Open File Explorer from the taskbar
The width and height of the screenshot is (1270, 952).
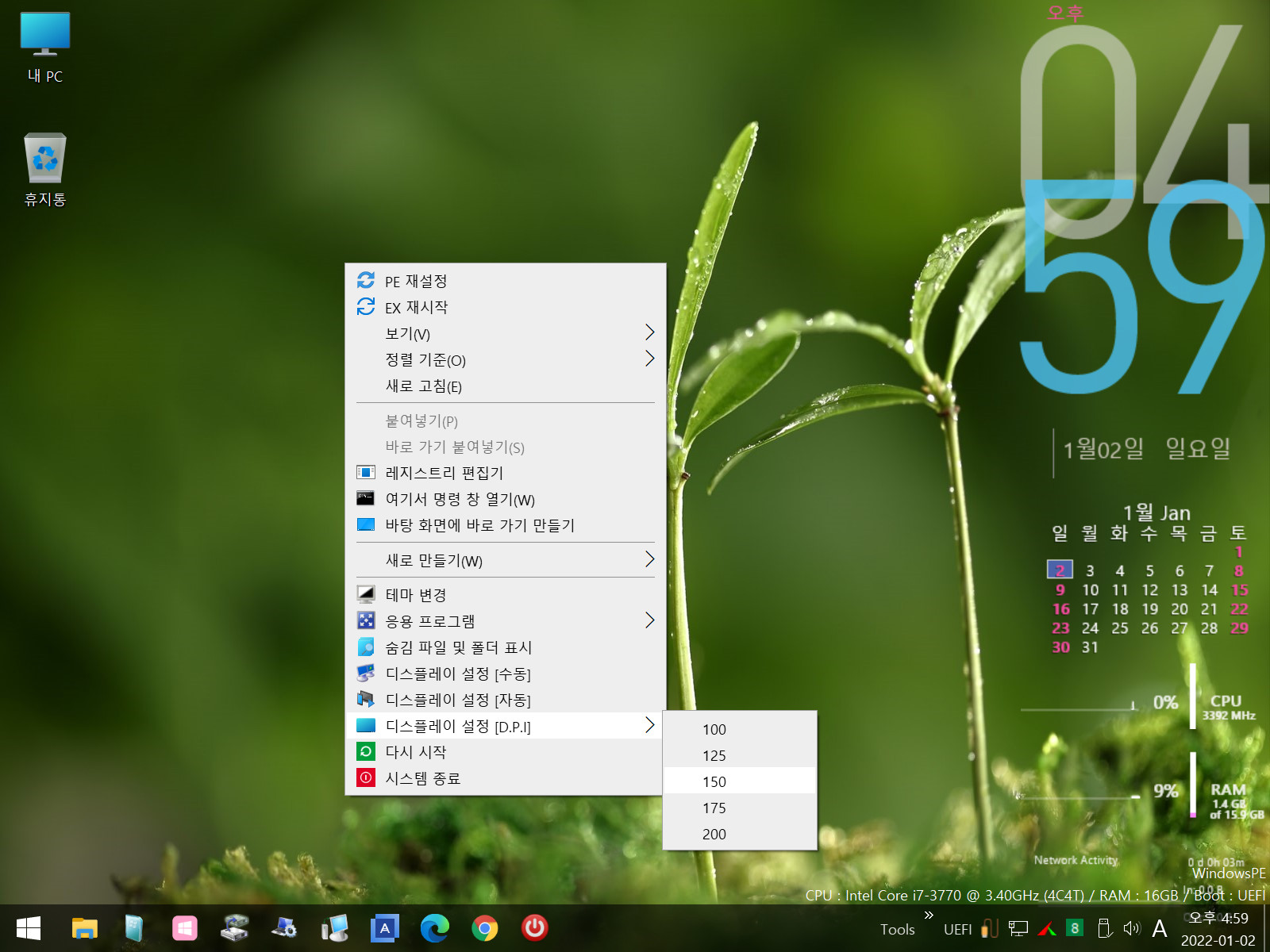[85, 928]
